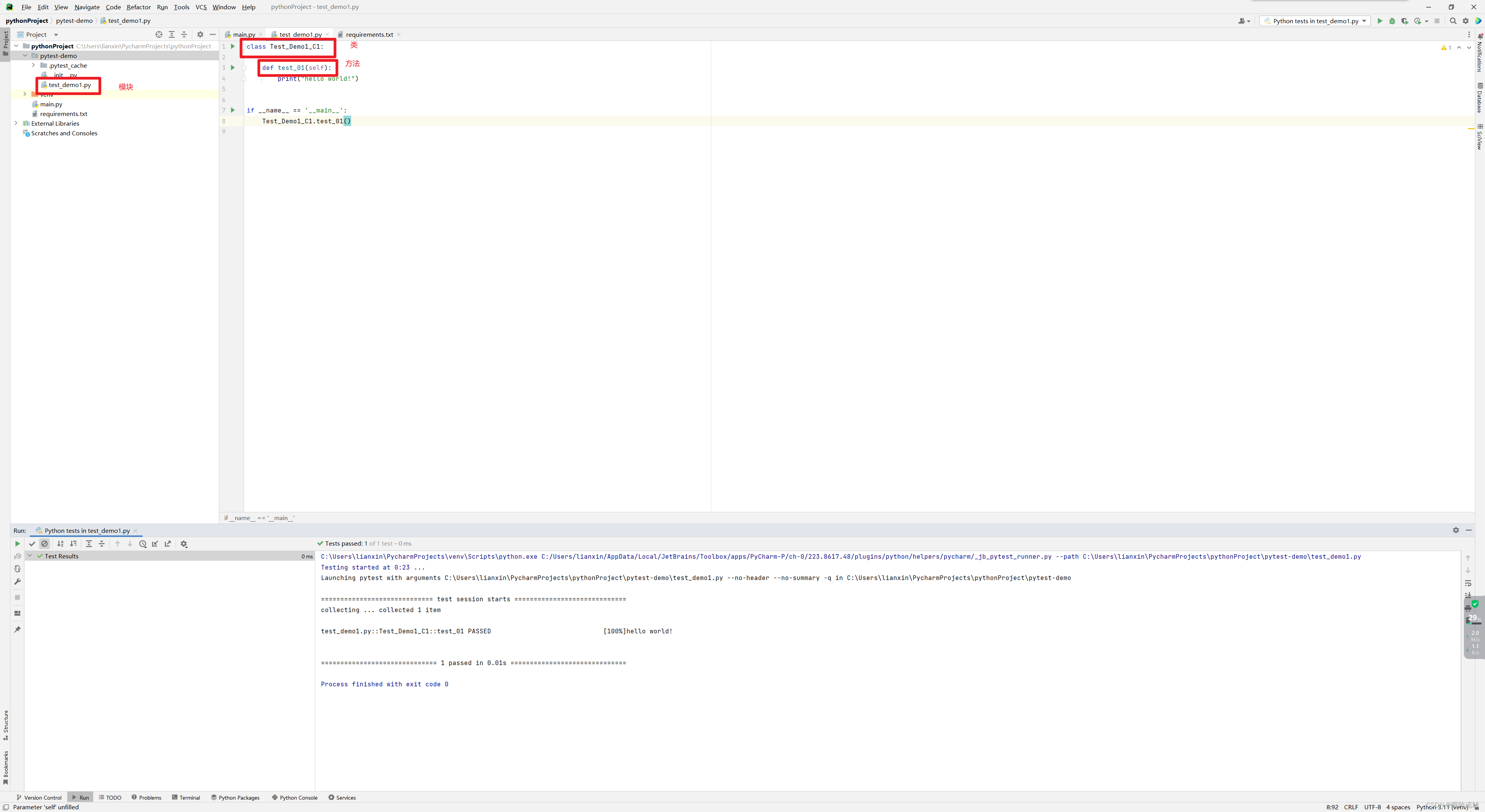The image size is (1485, 812).
Task: Open Code With Me user dropdown
Action: [1244, 21]
